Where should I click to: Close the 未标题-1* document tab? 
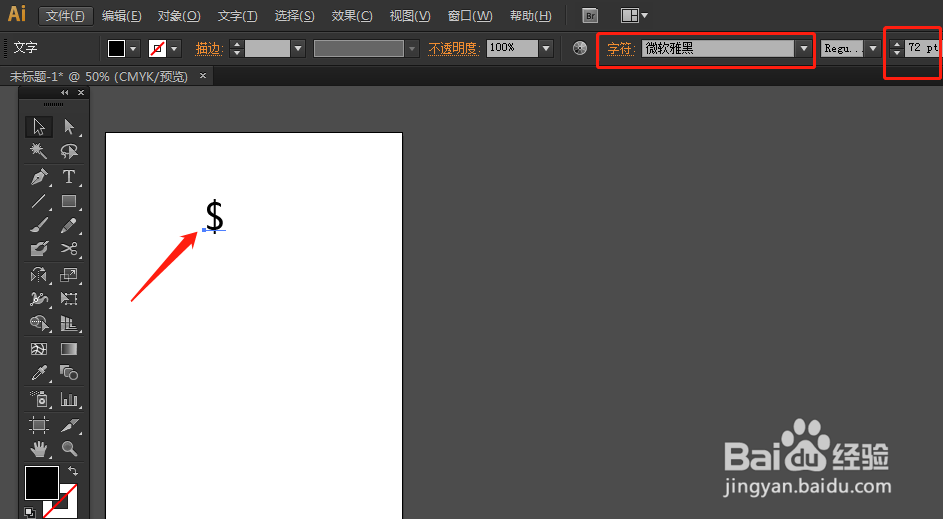[203, 76]
